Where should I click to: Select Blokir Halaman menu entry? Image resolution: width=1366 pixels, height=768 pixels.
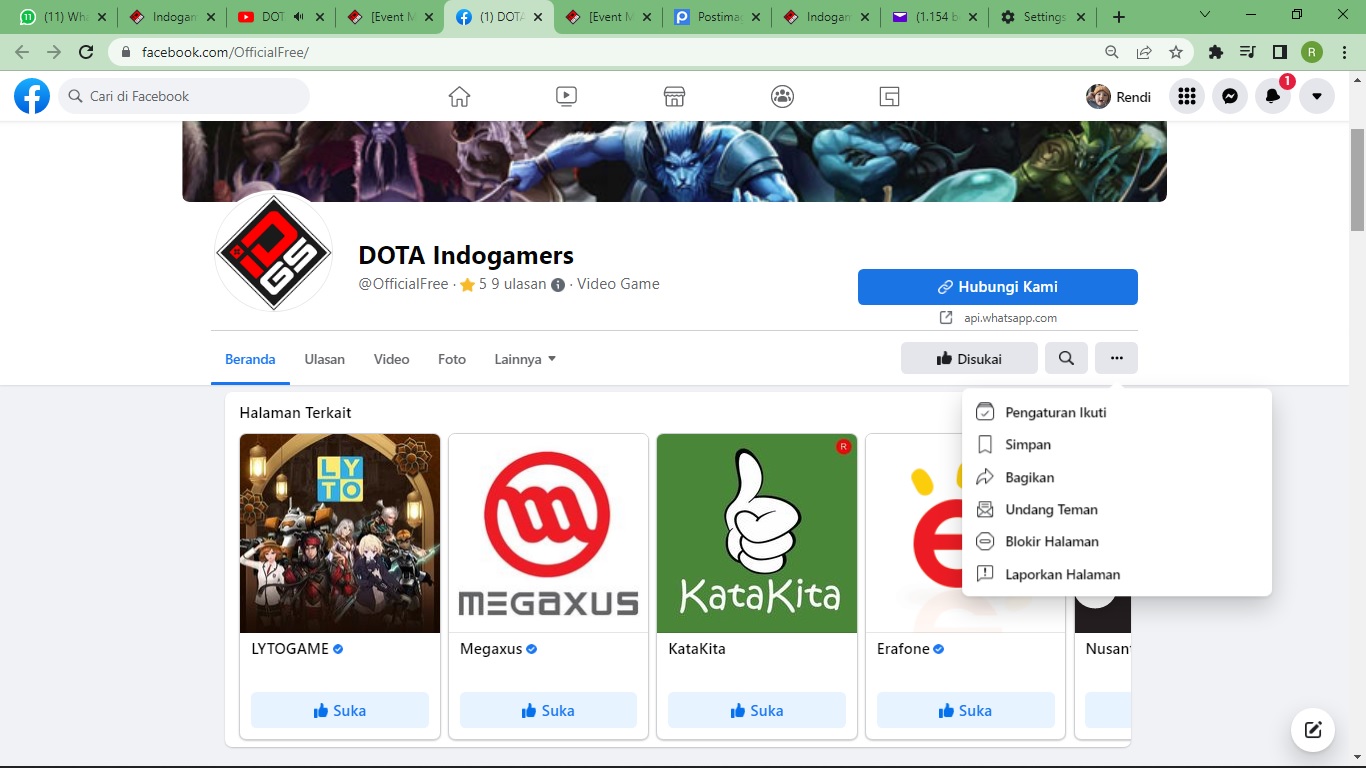(1117, 542)
